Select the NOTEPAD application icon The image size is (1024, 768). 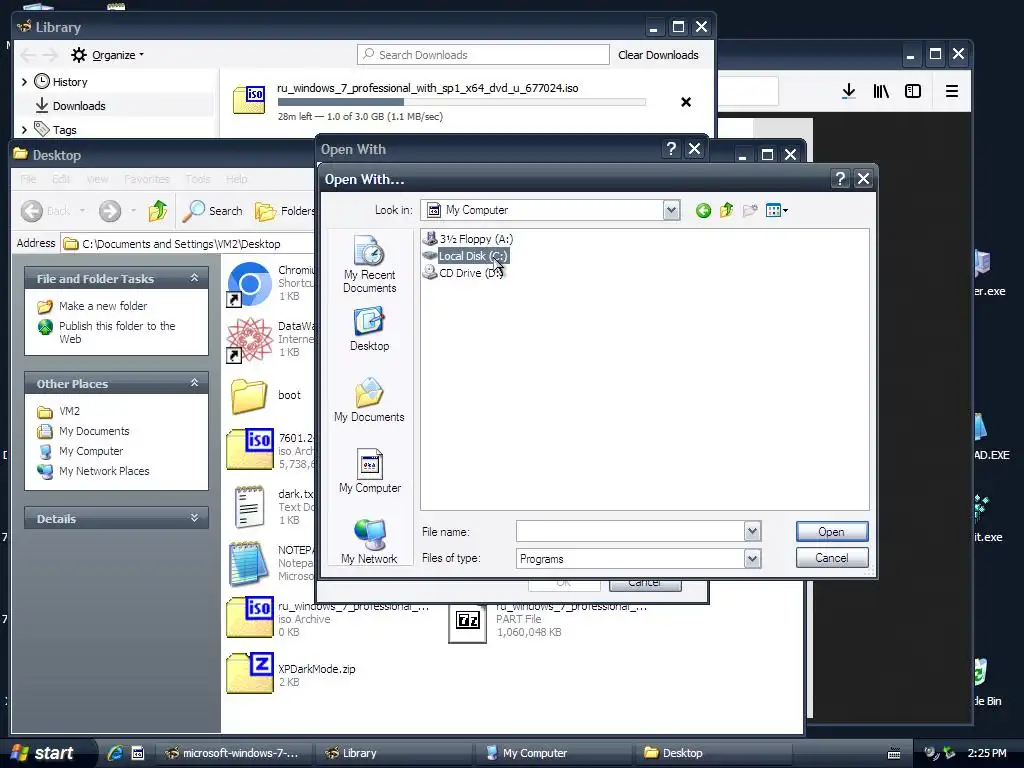point(249,563)
